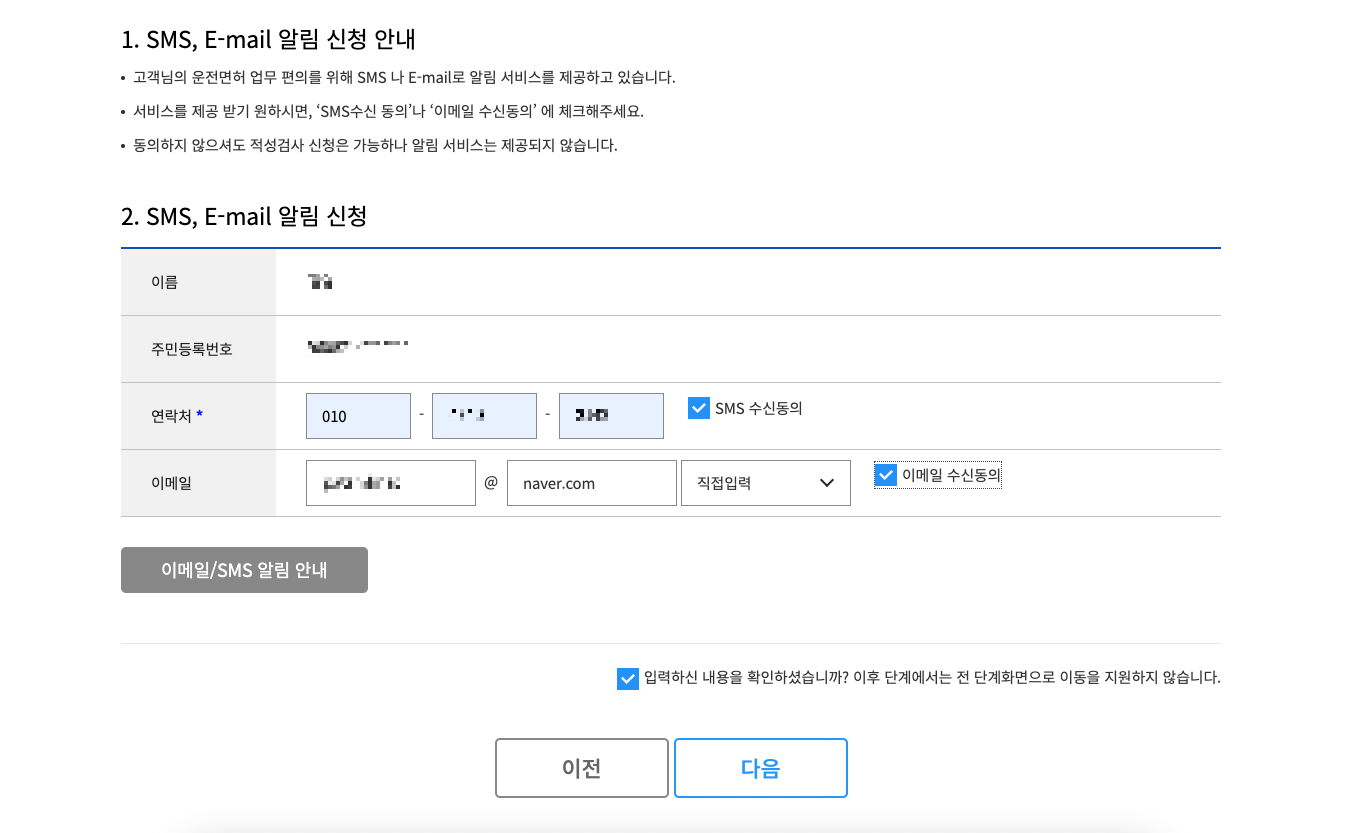Click the 010 phone prefix field
The width and height of the screenshot is (1362, 833).
pyautogui.click(x=358, y=415)
